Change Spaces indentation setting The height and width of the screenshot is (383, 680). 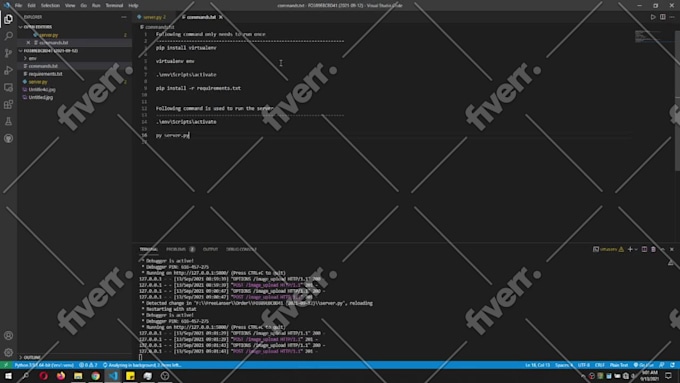tap(563, 365)
